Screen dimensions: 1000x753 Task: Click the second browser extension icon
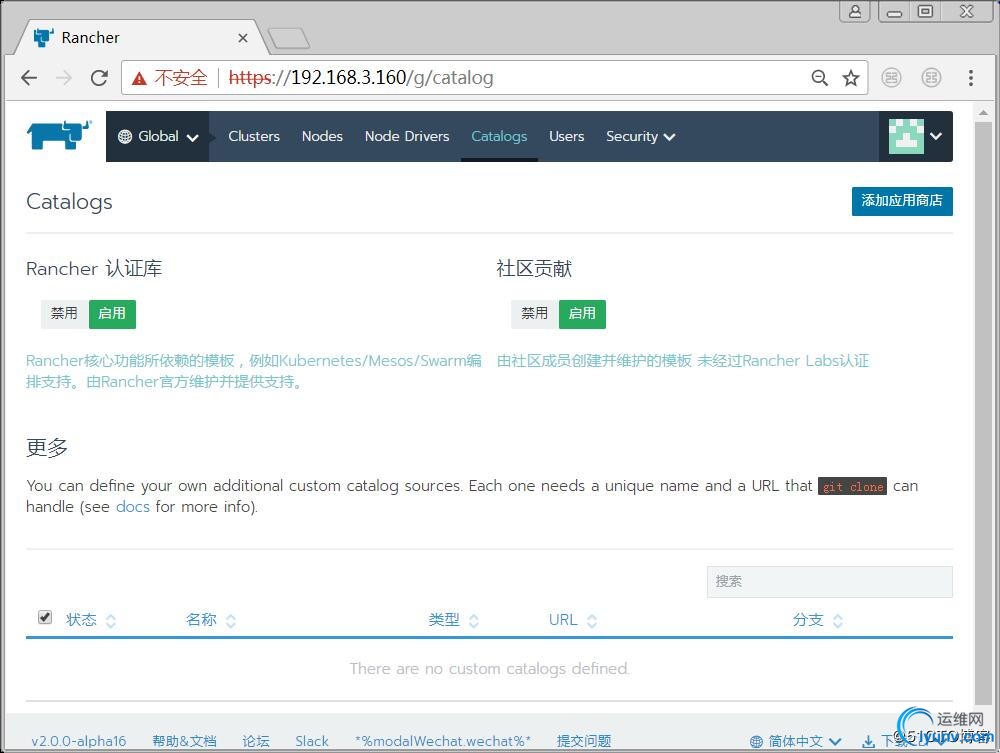[x=931, y=78]
